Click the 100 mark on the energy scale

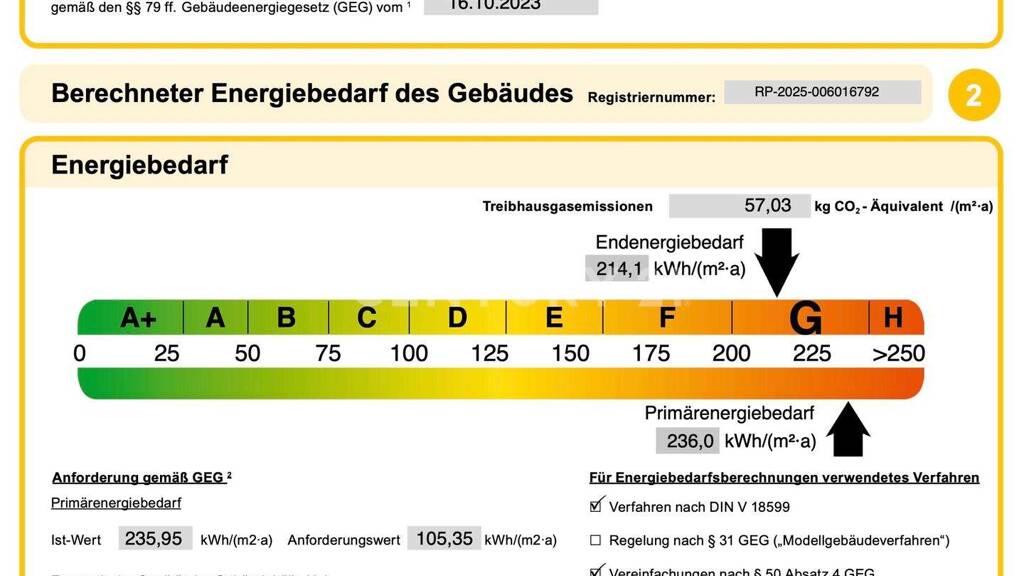tap(408, 353)
